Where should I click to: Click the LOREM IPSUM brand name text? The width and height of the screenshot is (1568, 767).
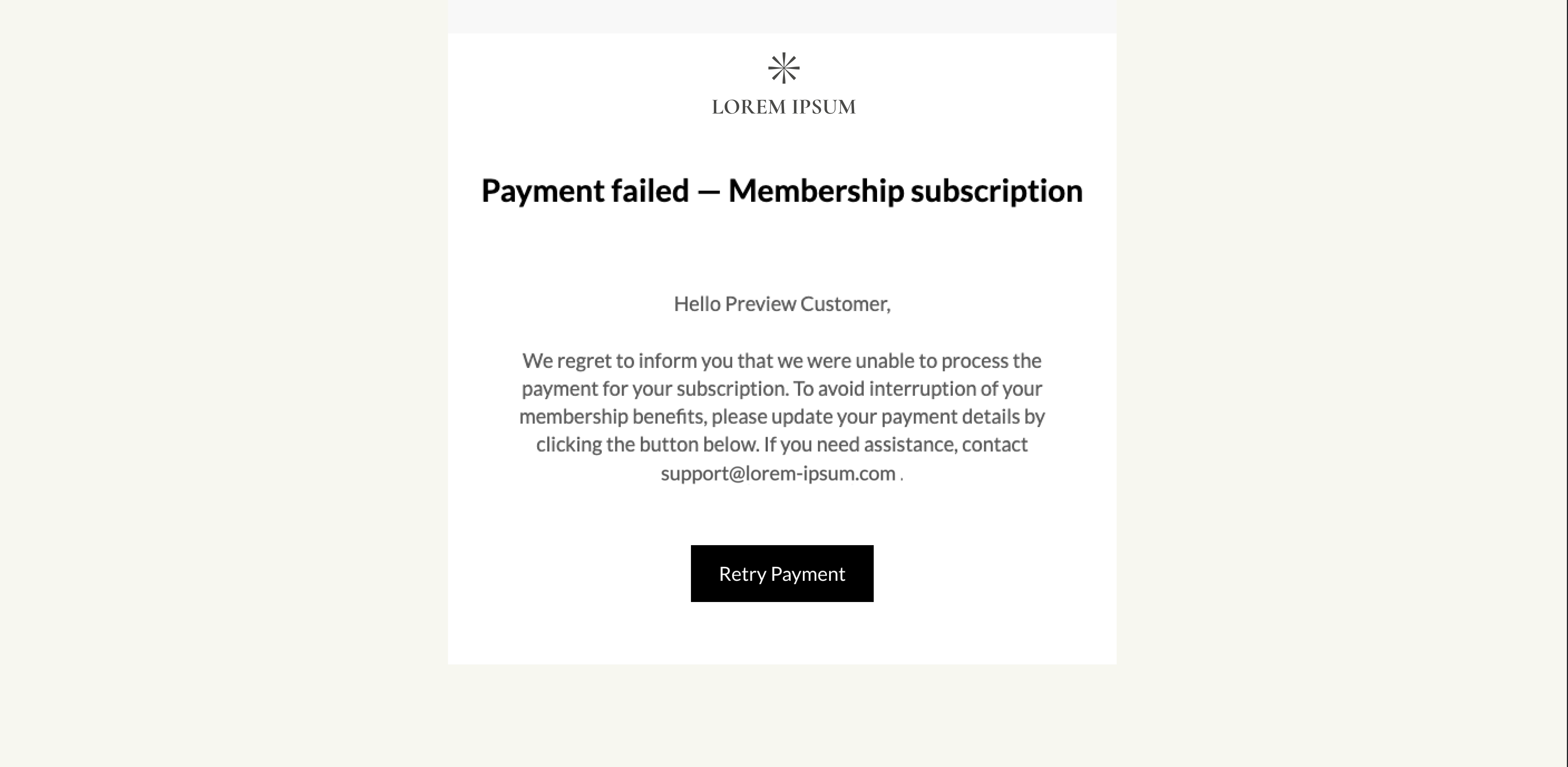[x=783, y=107]
